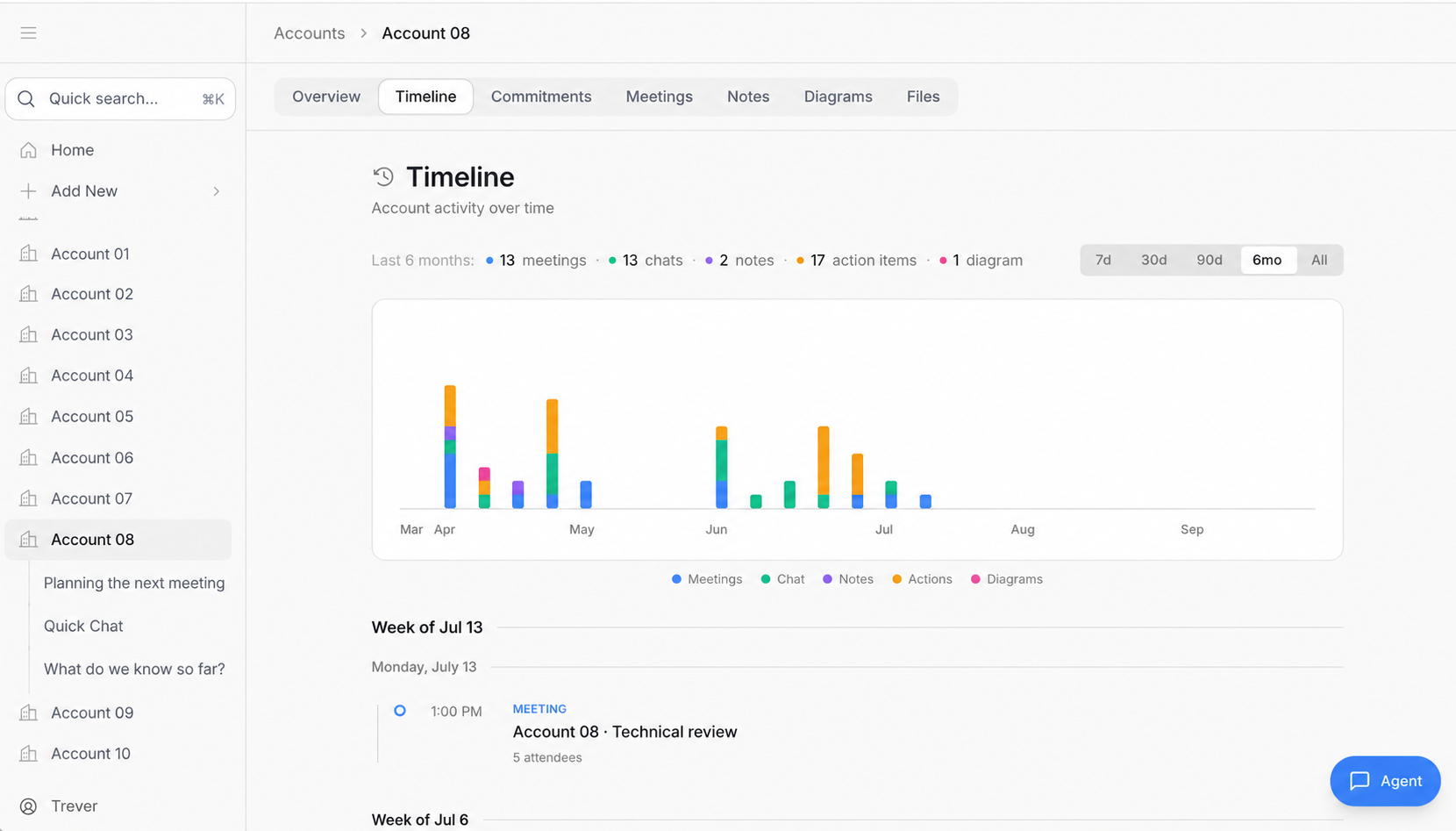
Task: Open Planning the next meeting chat
Action: (134, 583)
